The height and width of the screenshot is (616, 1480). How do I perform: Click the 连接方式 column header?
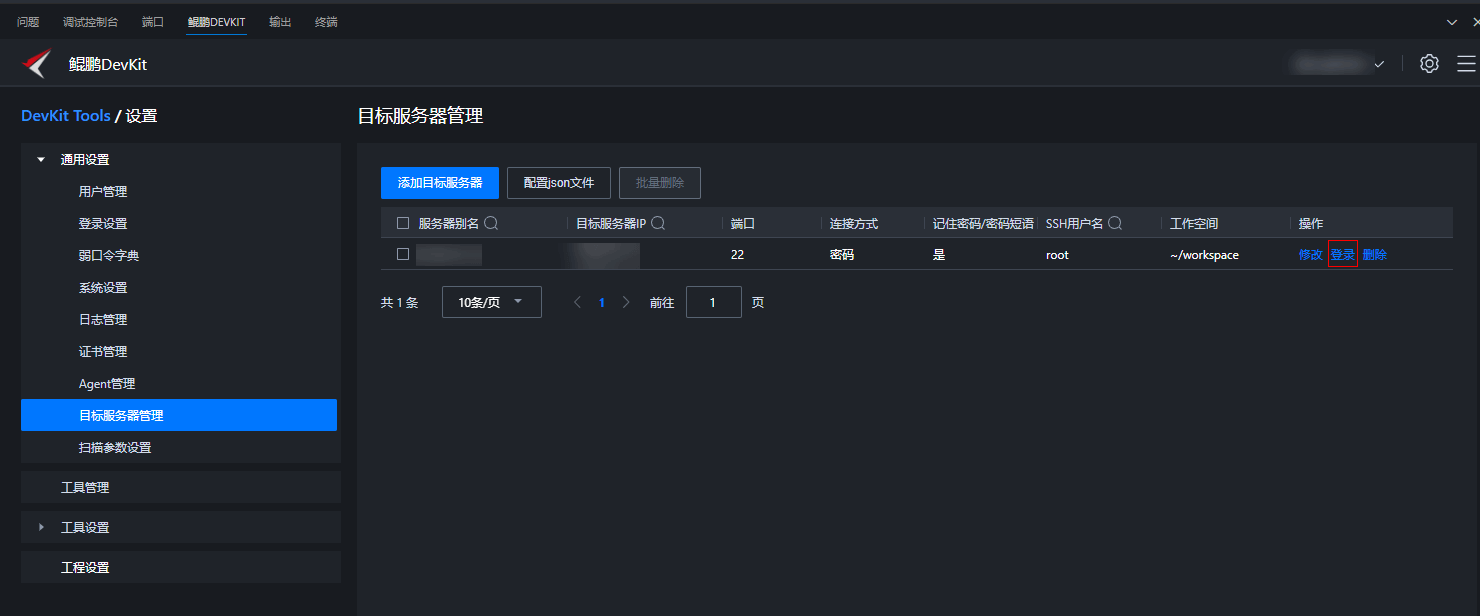(854, 223)
